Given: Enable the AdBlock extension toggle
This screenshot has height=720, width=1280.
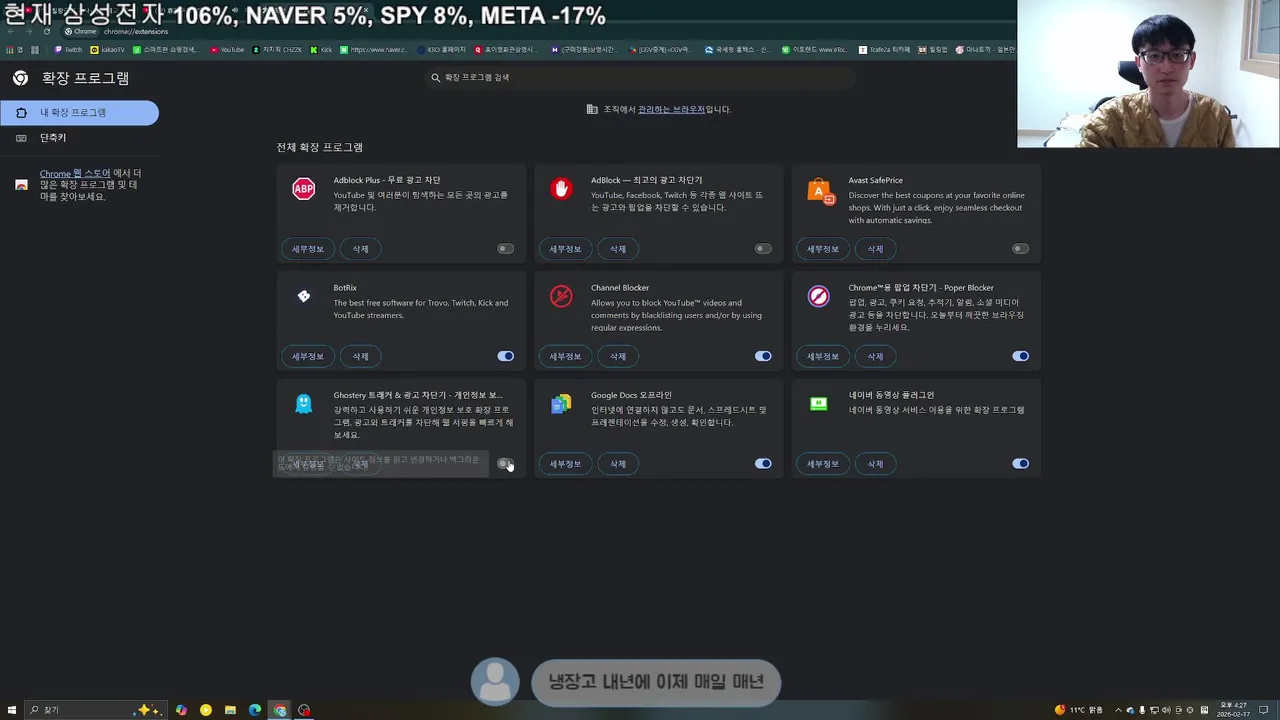Looking at the screenshot, I should pyautogui.click(x=763, y=249).
